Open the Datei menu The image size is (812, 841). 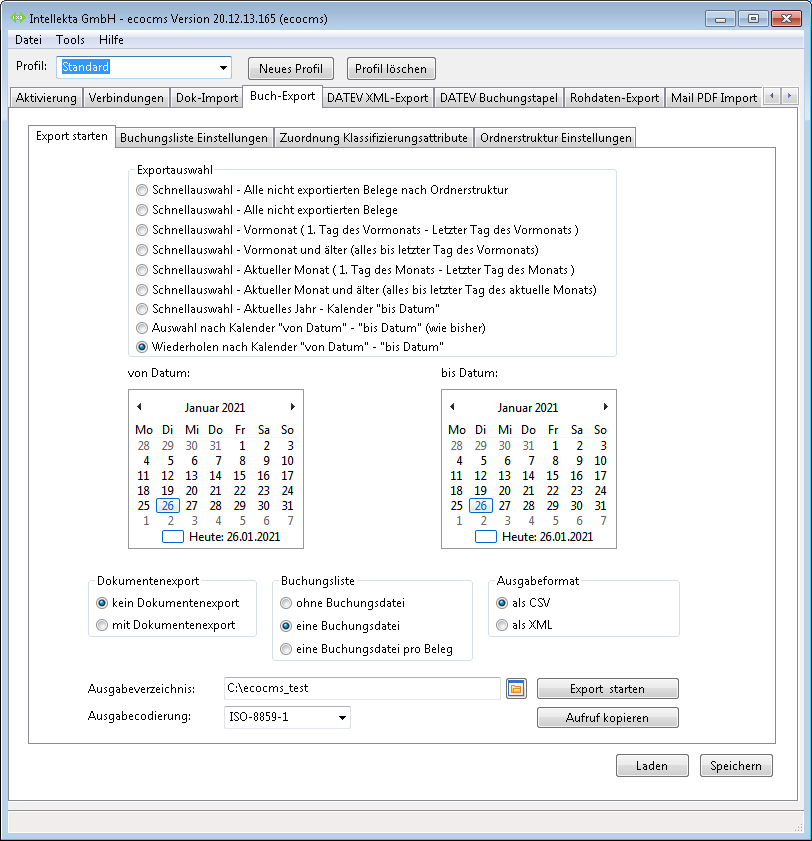28,40
